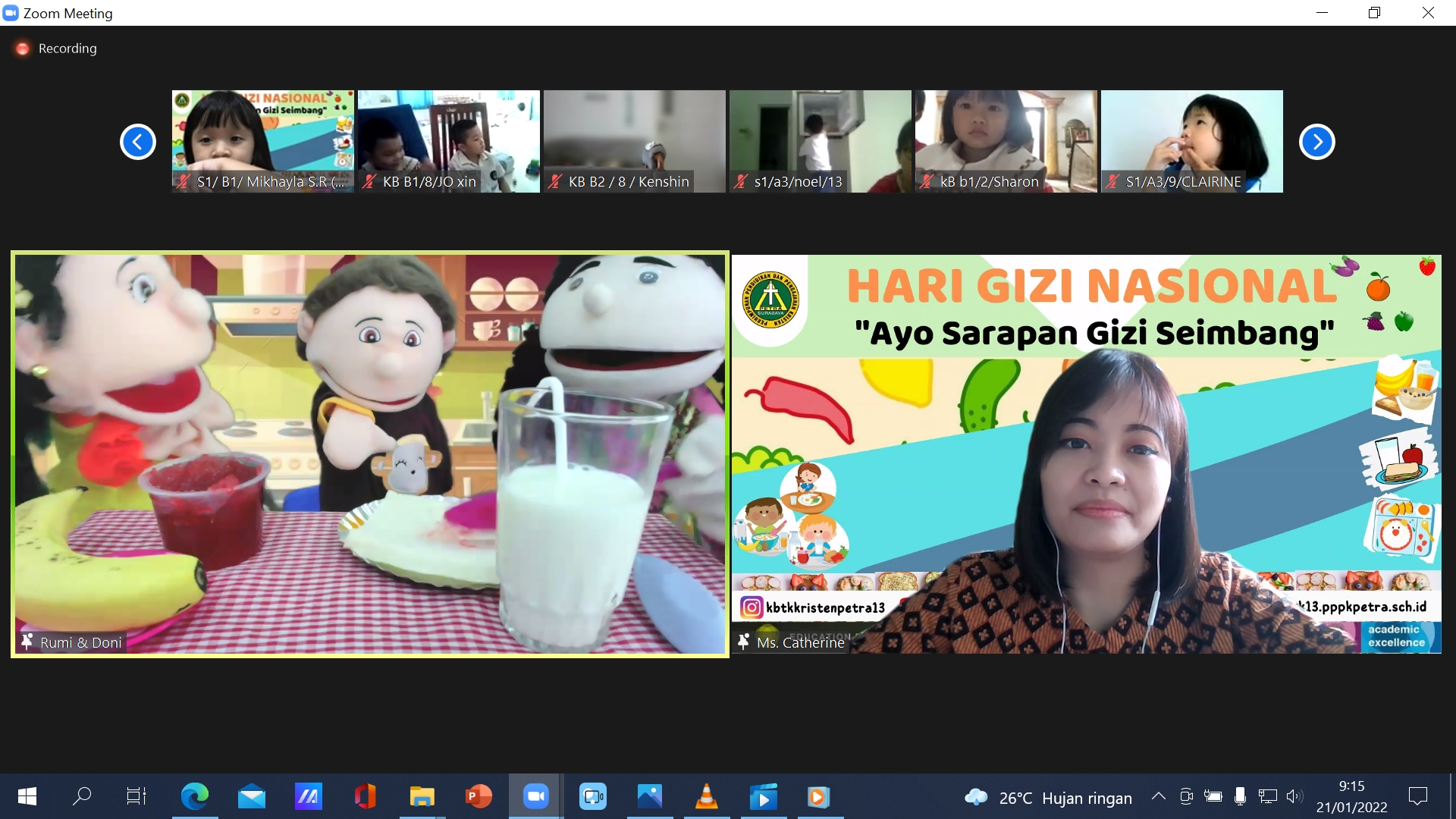This screenshot has width=1456, height=819.
Task: Open Zoom app from the taskbar
Action: pos(535,796)
